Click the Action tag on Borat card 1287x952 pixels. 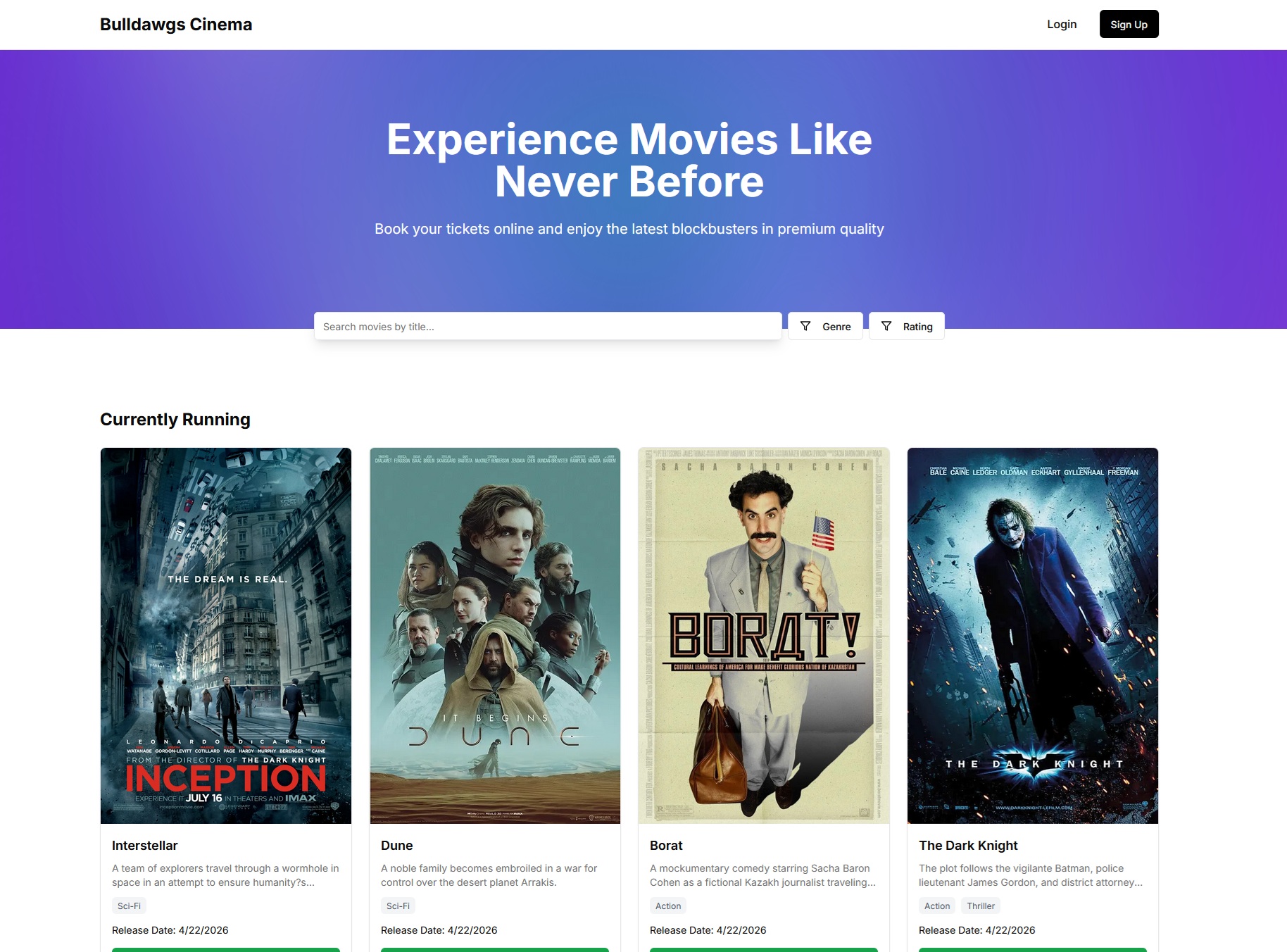click(x=668, y=906)
